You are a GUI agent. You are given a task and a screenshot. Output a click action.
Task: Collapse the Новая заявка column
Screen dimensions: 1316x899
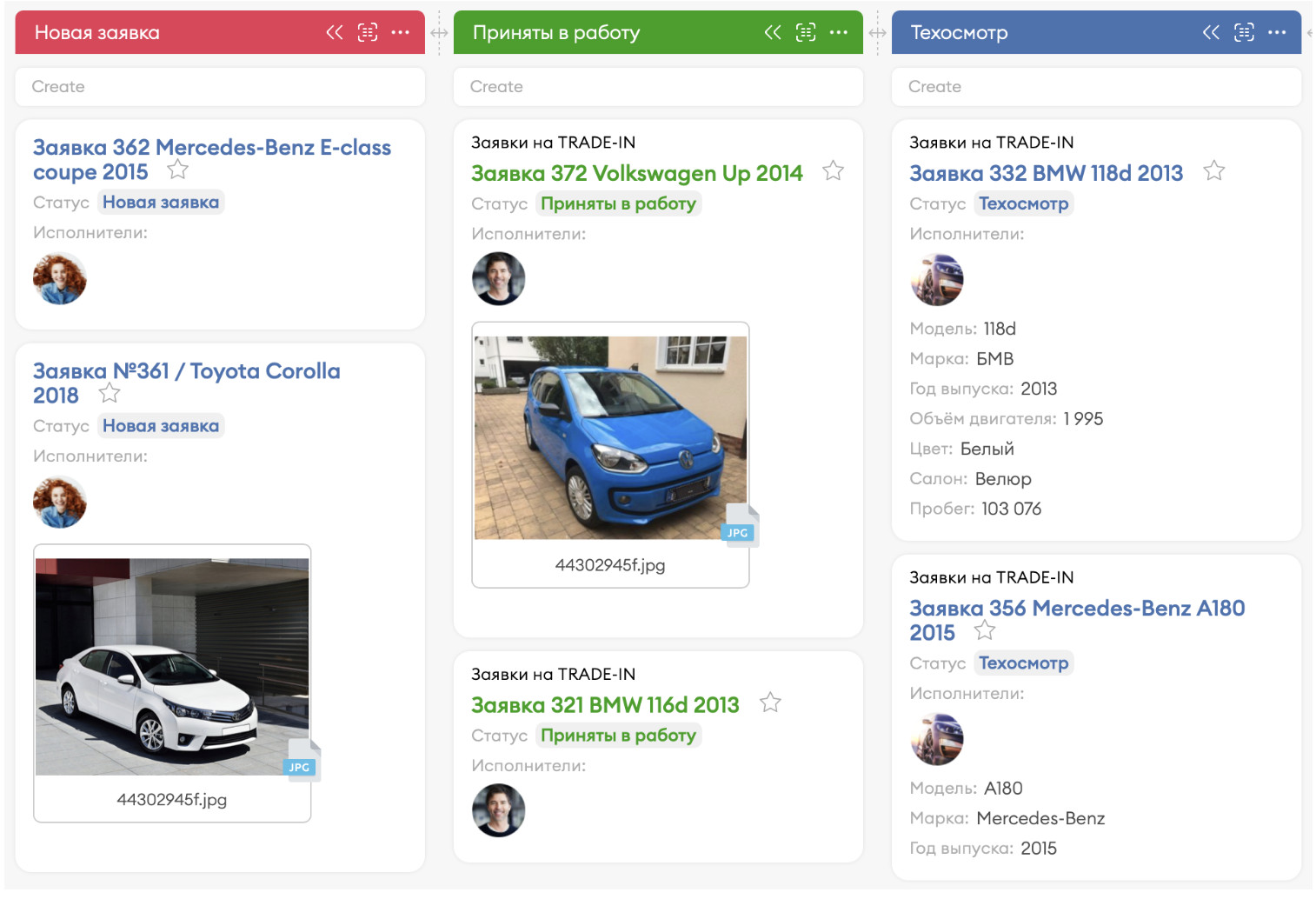335,33
